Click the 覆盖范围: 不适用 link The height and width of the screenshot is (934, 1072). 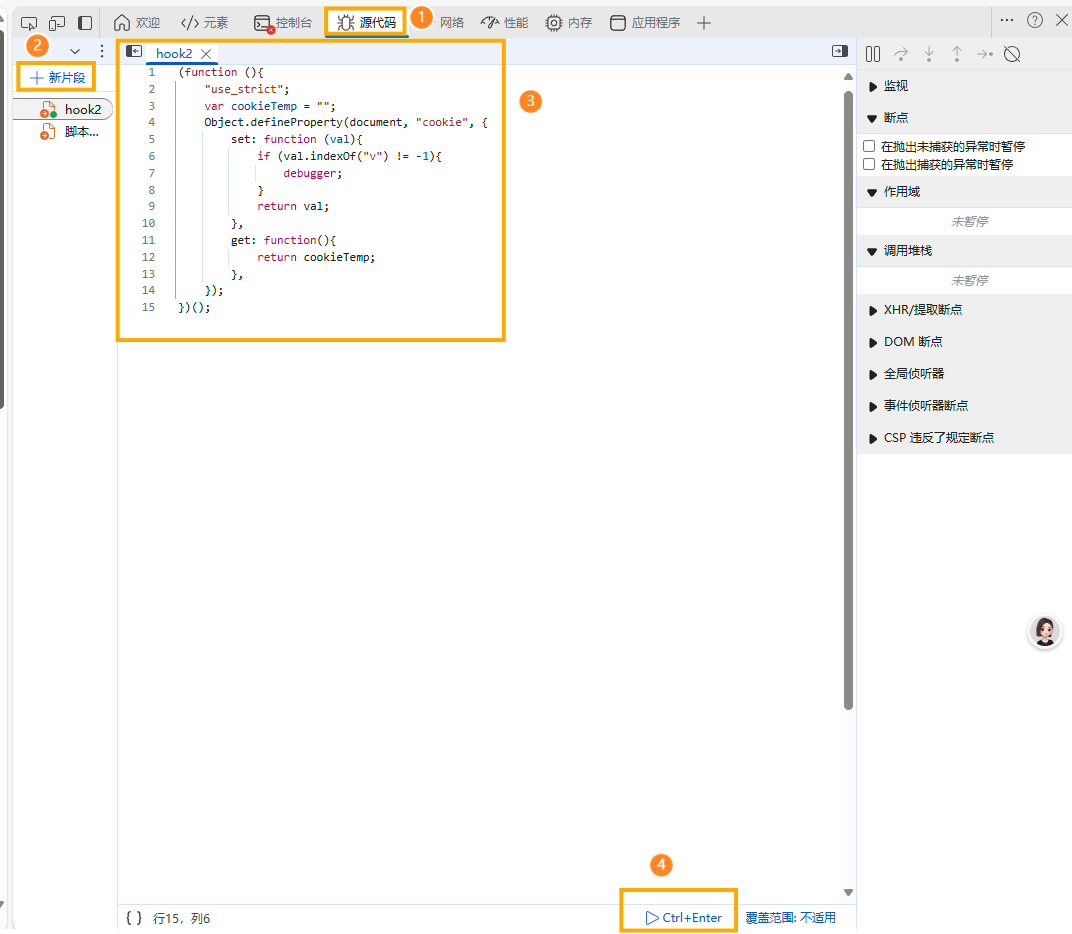point(790,918)
